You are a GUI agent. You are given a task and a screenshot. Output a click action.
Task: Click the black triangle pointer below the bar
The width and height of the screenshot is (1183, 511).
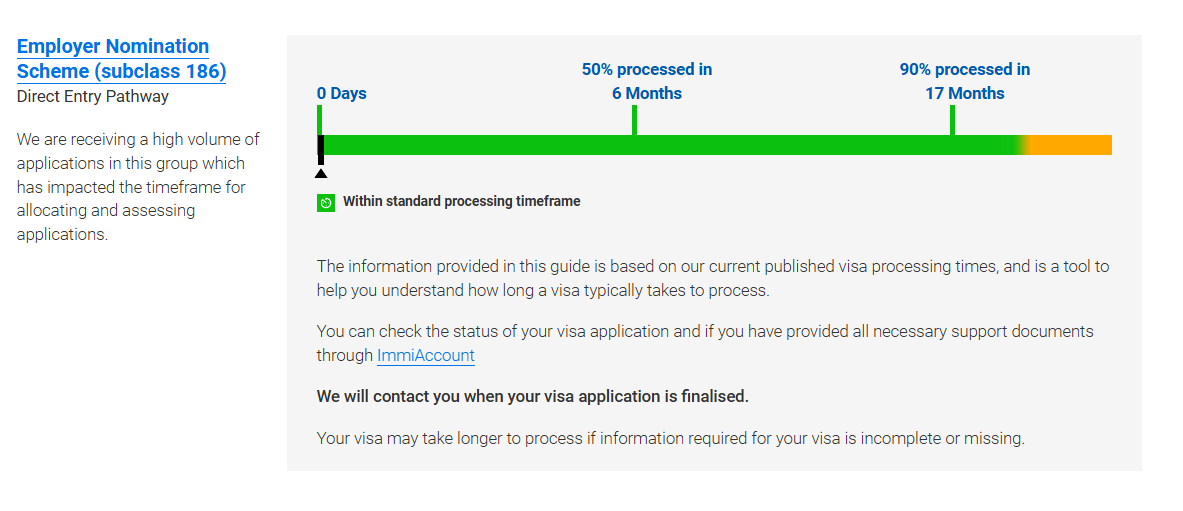(x=321, y=174)
